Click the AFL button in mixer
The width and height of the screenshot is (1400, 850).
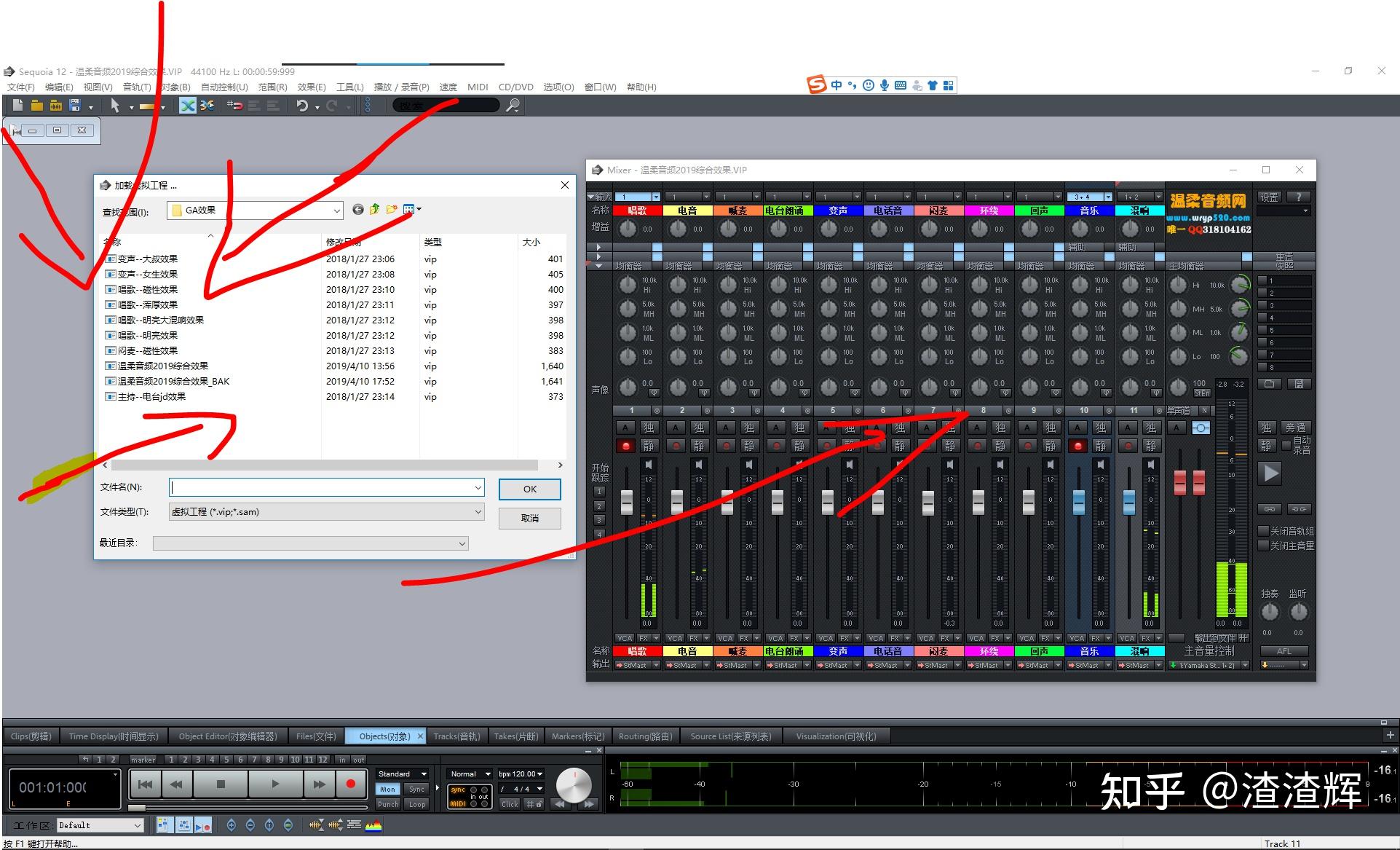pyautogui.click(x=1284, y=651)
